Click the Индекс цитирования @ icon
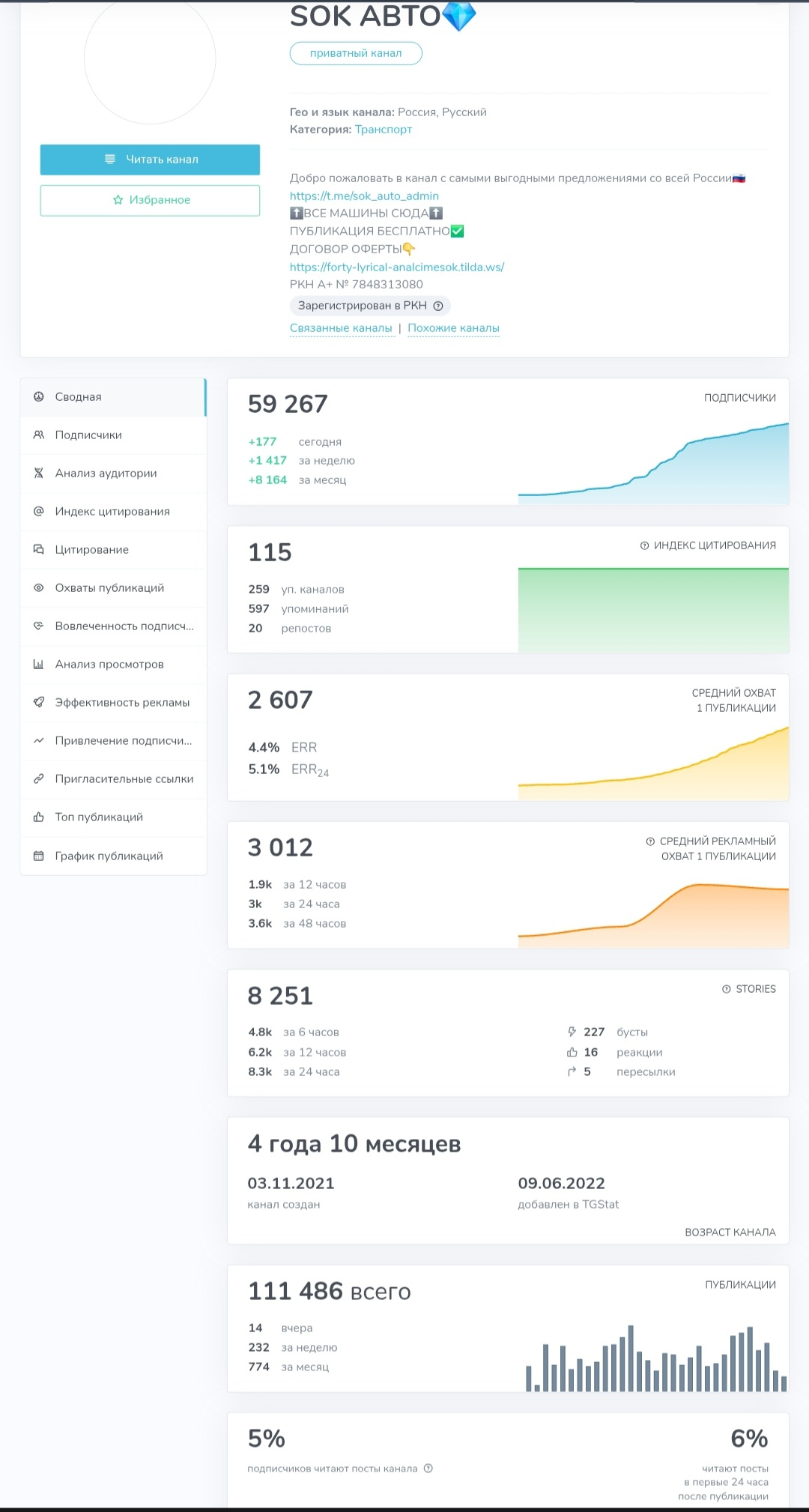 [x=38, y=511]
